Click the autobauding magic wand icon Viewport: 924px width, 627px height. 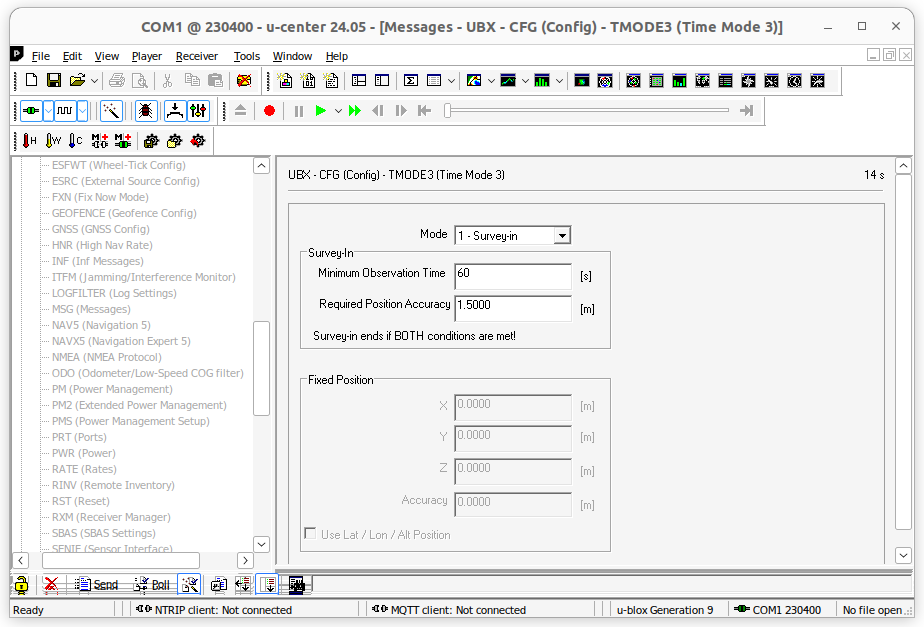pyautogui.click(x=111, y=111)
